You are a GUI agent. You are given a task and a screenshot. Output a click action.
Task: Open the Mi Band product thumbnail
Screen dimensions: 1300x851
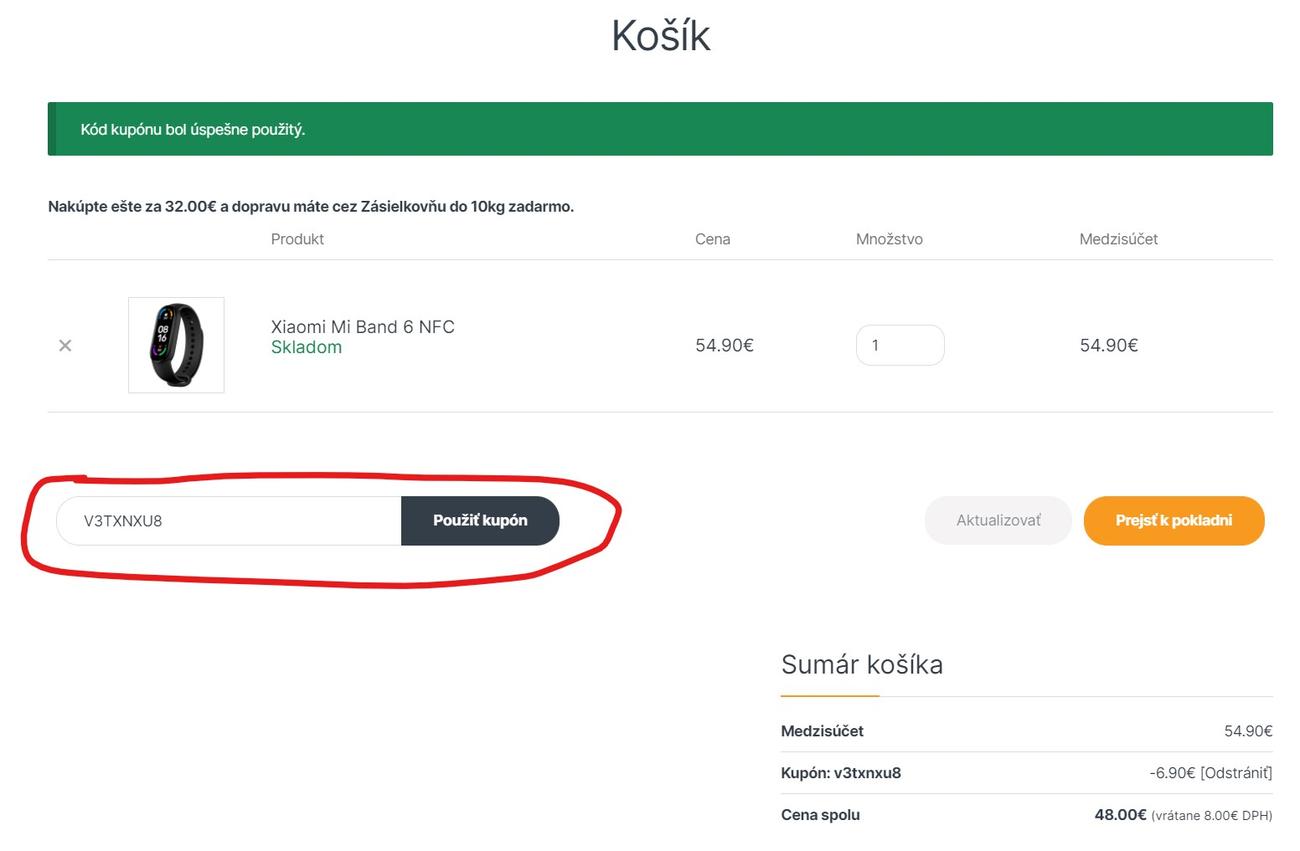[x=176, y=345]
